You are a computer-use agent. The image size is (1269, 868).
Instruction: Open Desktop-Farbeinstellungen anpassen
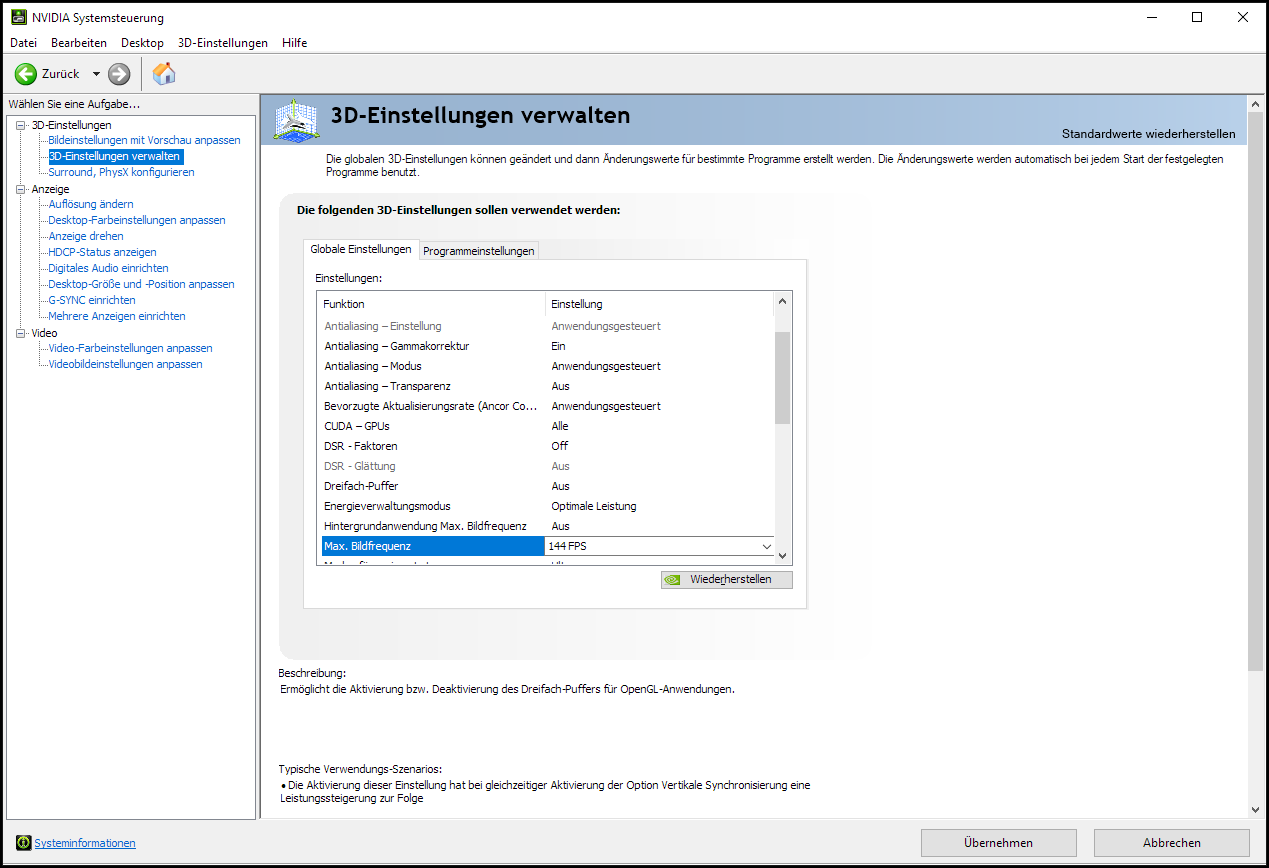click(x=137, y=220)
